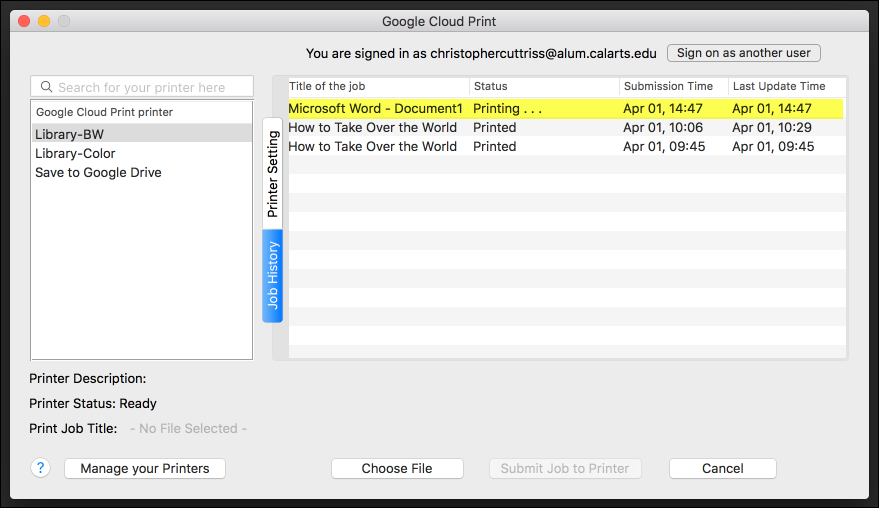This screenshot has width=879, height=508.
Task: Click the No File Selected placeholder
Action: pos(188,428)
